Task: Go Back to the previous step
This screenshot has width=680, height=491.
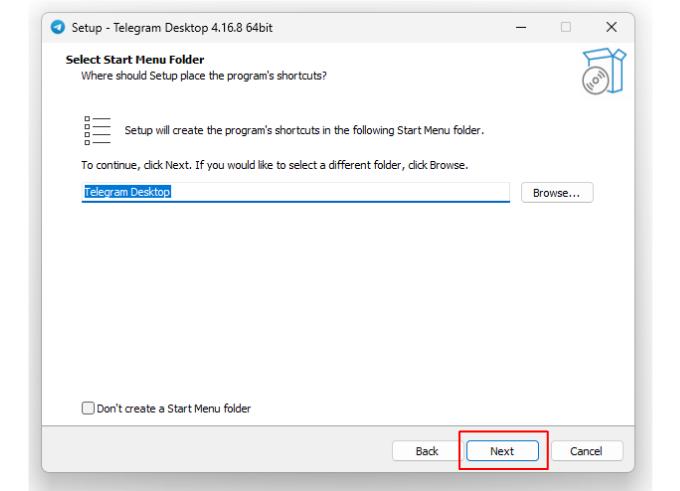Action: coord(427,451)
